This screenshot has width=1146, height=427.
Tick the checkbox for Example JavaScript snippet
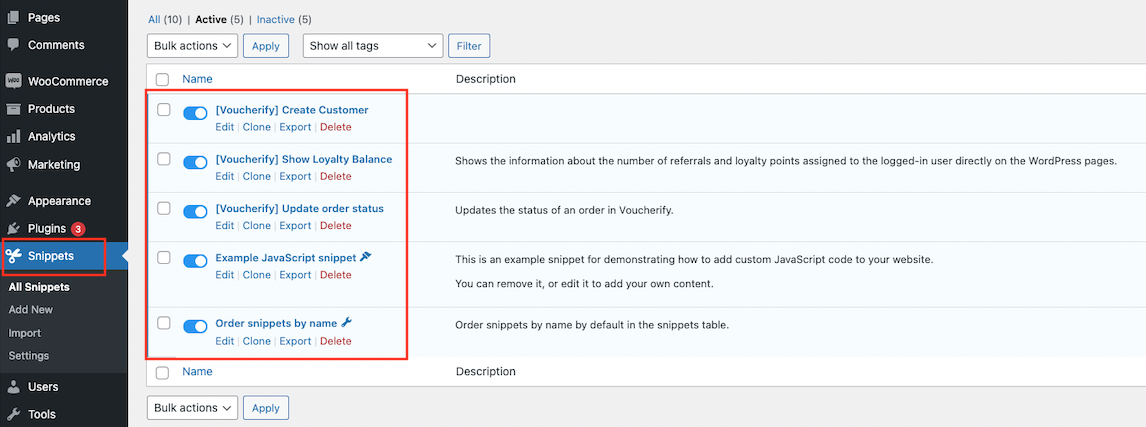coord(164,257)
